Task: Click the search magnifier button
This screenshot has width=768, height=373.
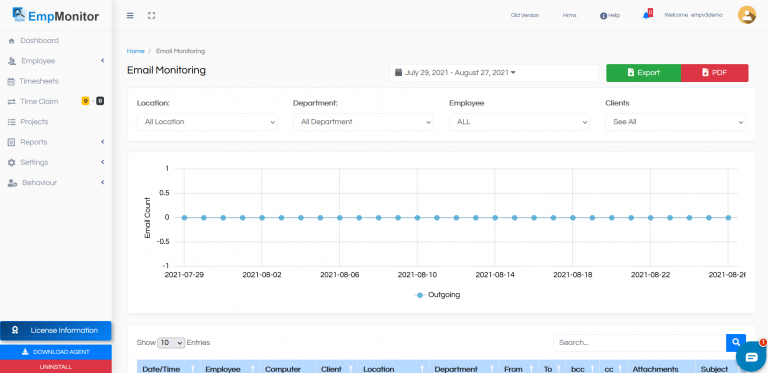Action: (736, 343)
